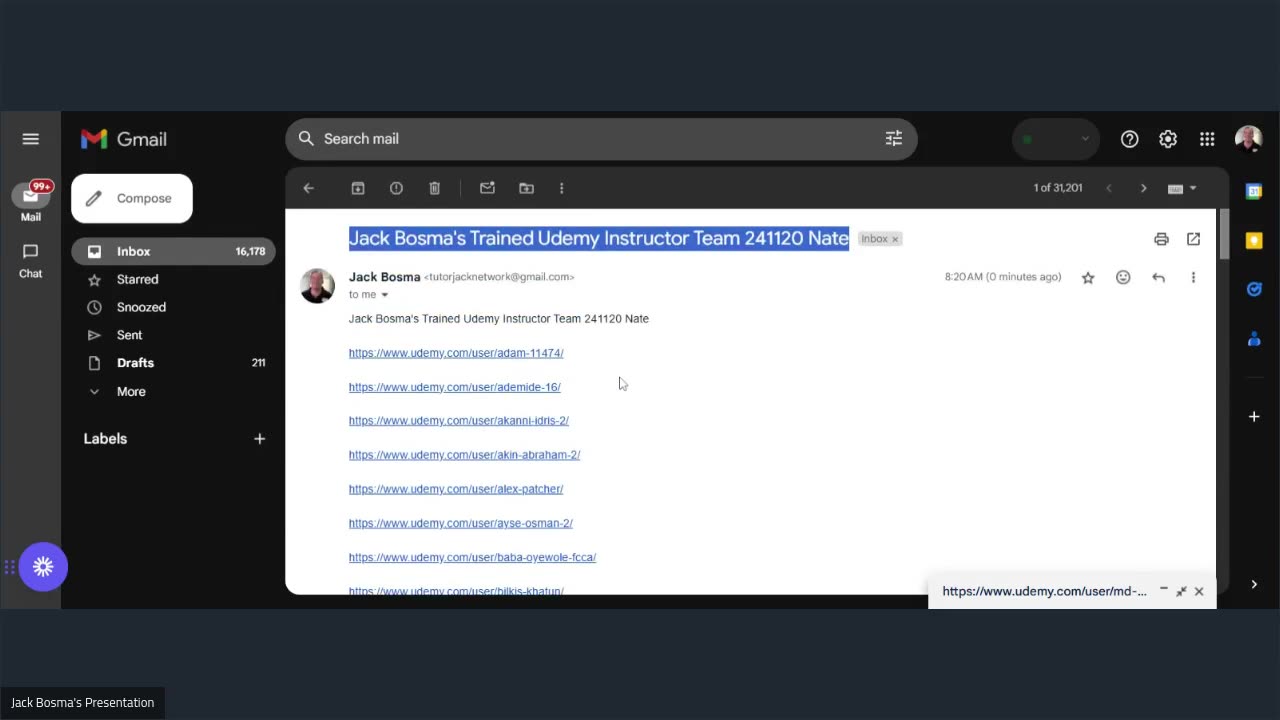The width and height of the screenshot is (1280, 720).
Task: Show search options filter icon
Action: pos(894,139)
